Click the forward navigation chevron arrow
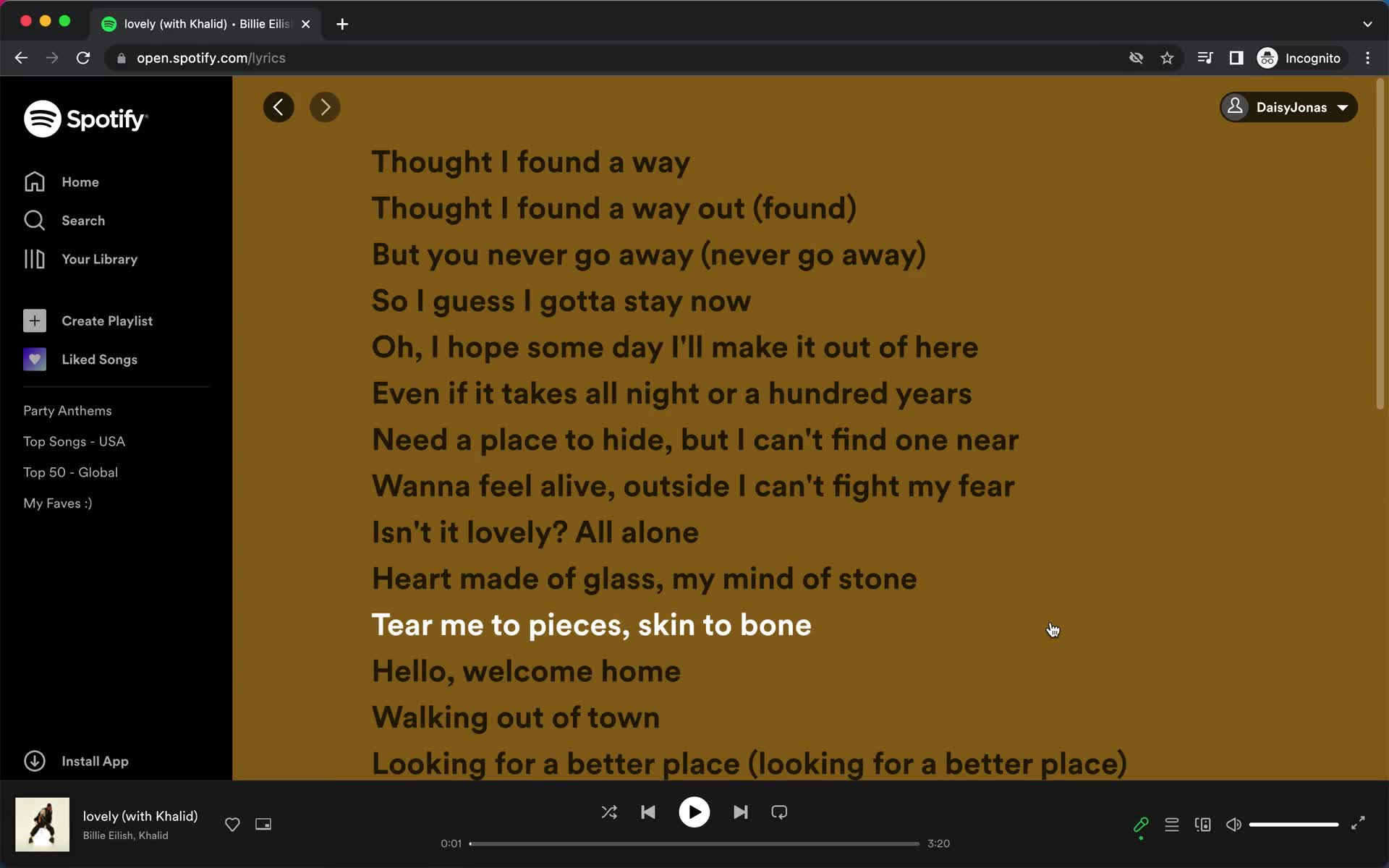 [x=326, y=107]
